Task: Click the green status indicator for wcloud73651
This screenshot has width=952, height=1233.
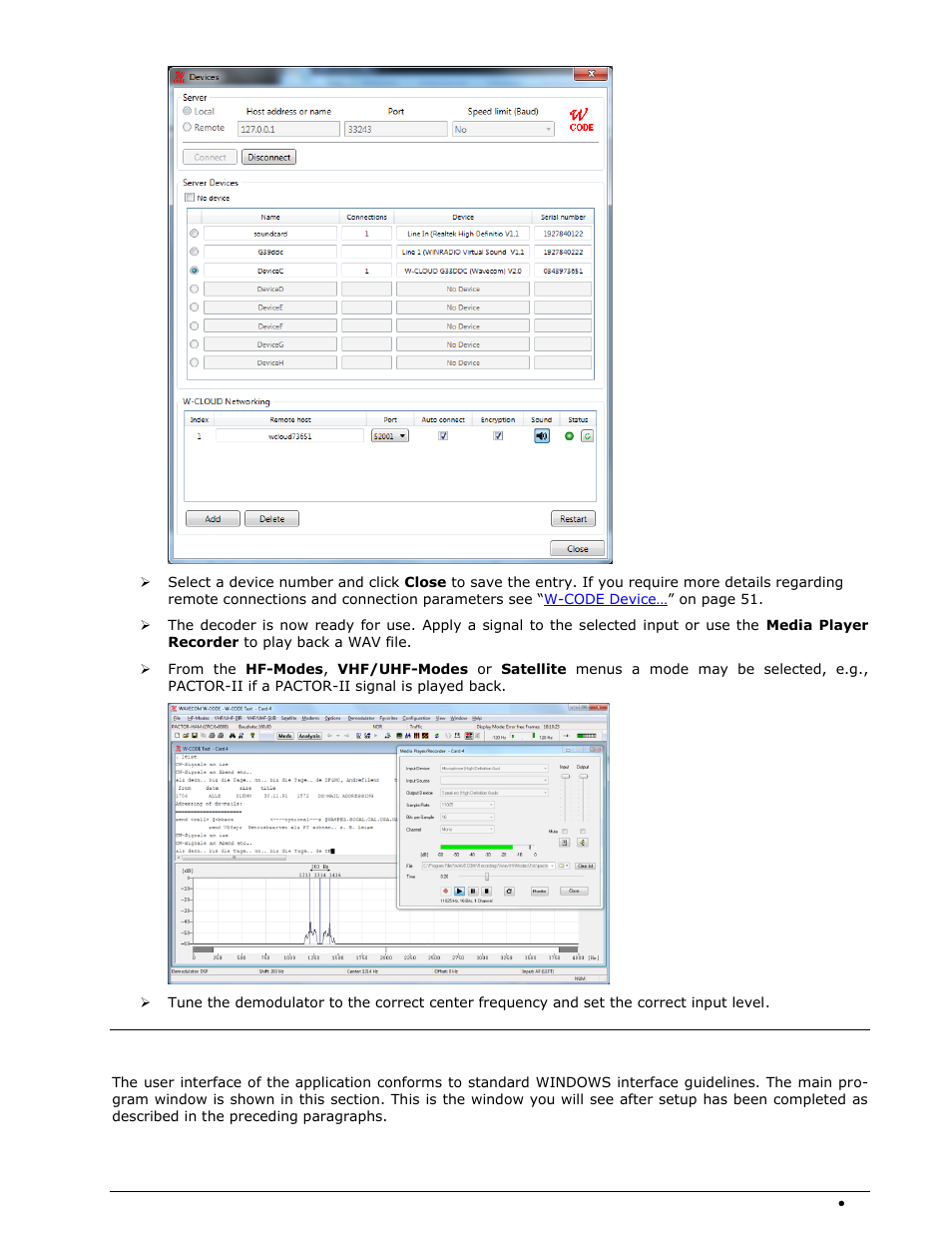Action: click(569, 436)
